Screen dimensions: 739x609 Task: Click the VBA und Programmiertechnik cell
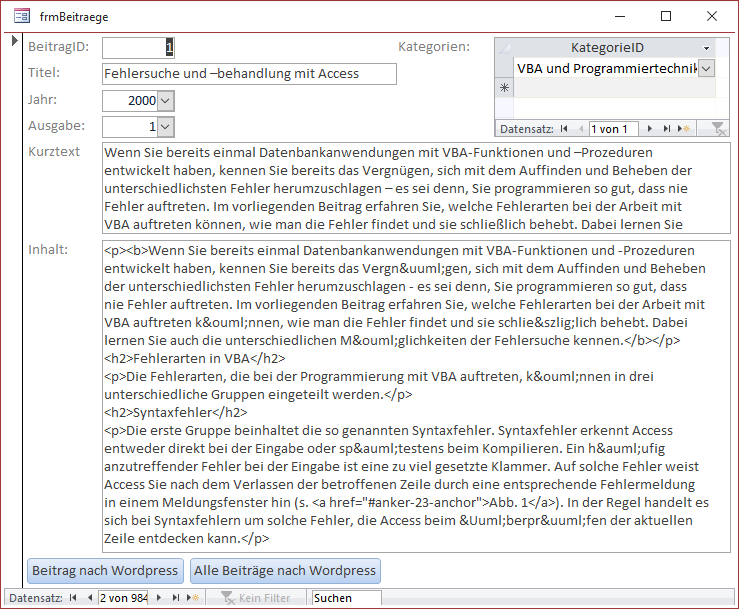tap(606, 68)
